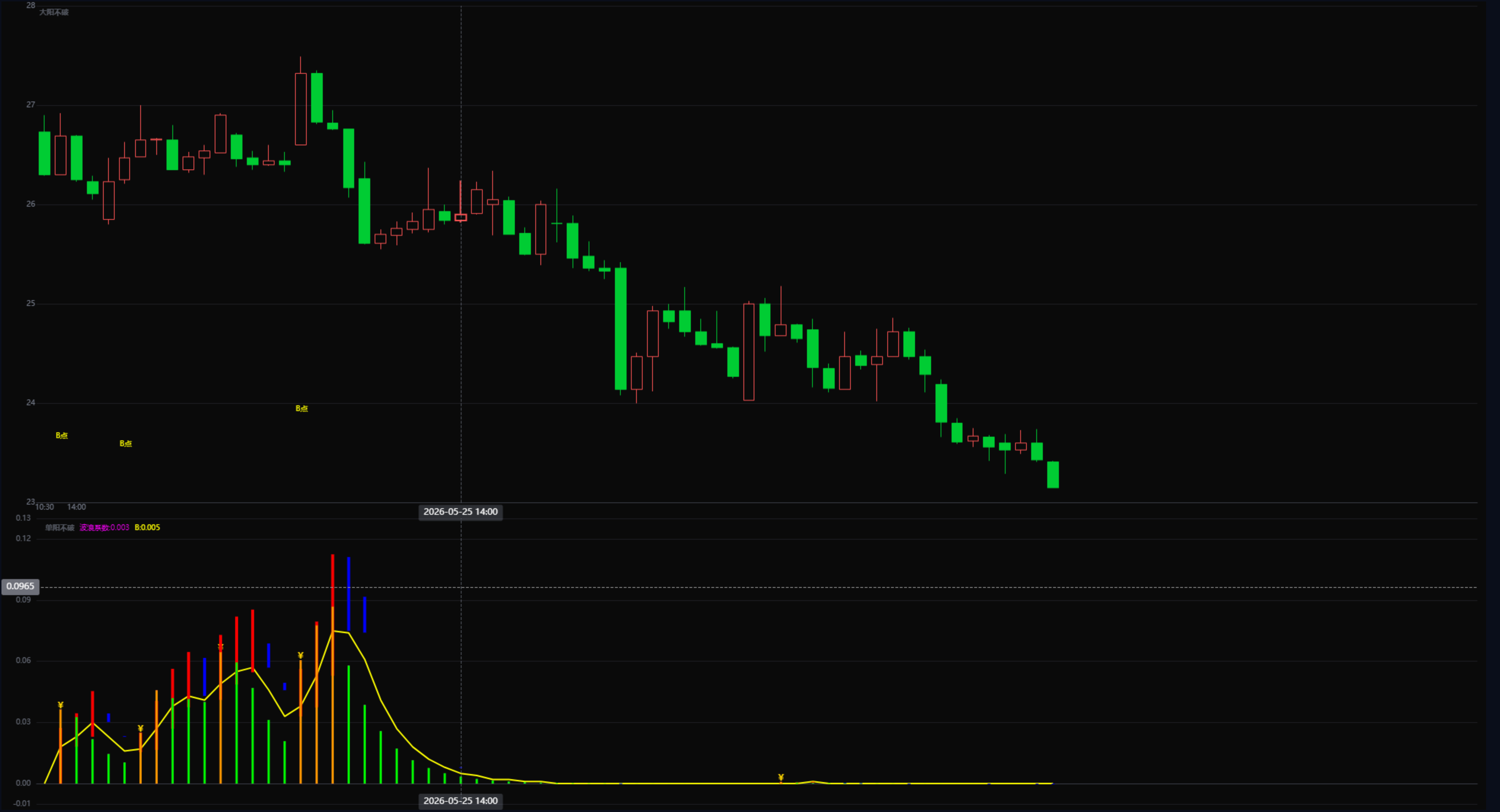Click indicator axis label 0.03
The width and height of the screenshot is (1500, 812).
click(23, 722)
